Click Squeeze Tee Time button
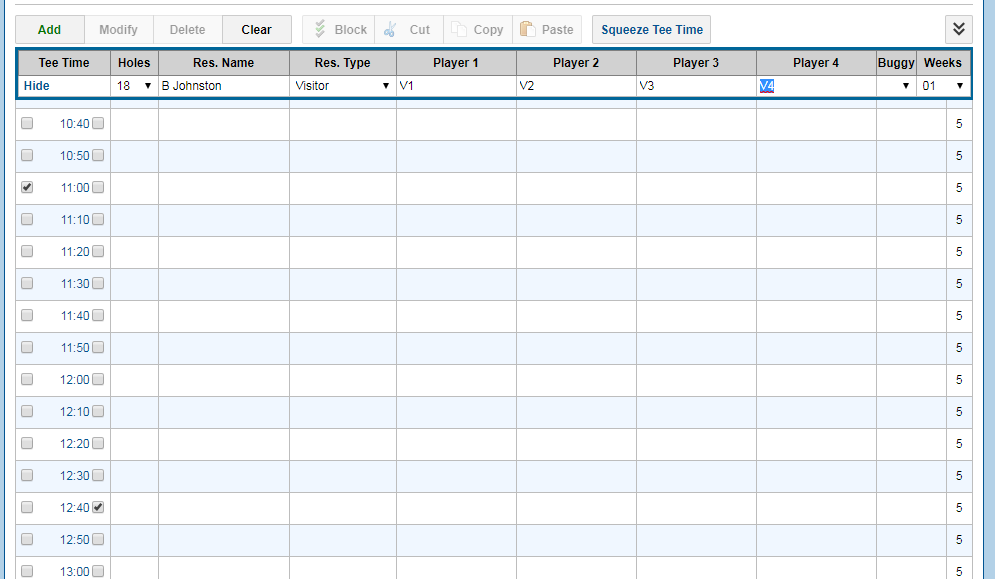Viewport: 995px width, 579px height. point(652,30)
